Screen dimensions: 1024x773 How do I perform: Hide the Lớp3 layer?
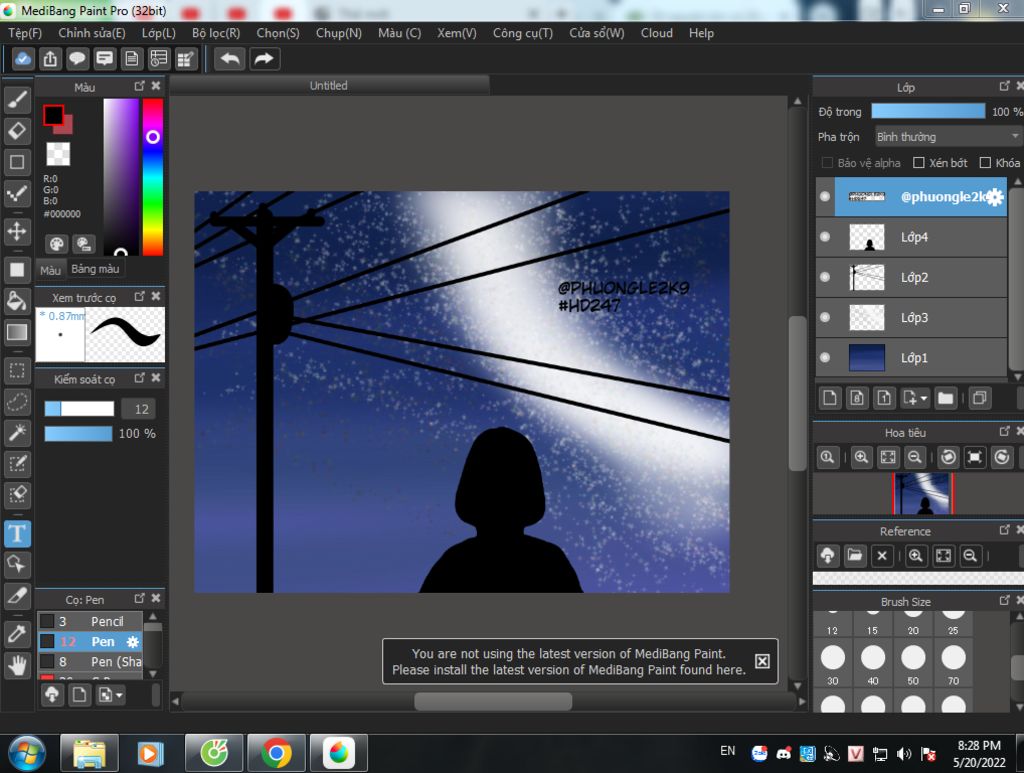[x=825, y=317]
